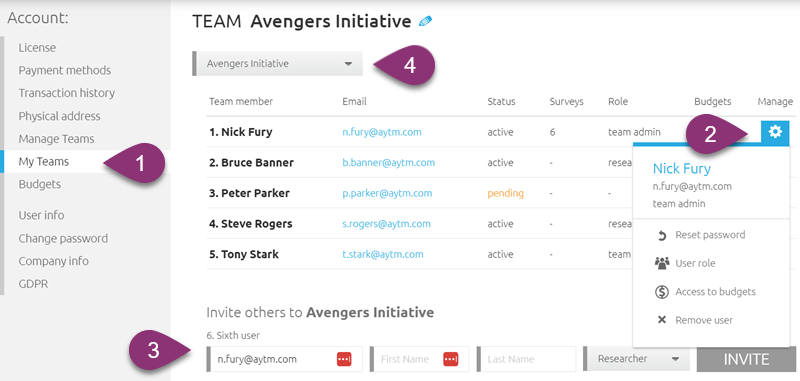Click email link p.parker@aytm.com
This screenshot has width=800, height=381.
point(387,193)
